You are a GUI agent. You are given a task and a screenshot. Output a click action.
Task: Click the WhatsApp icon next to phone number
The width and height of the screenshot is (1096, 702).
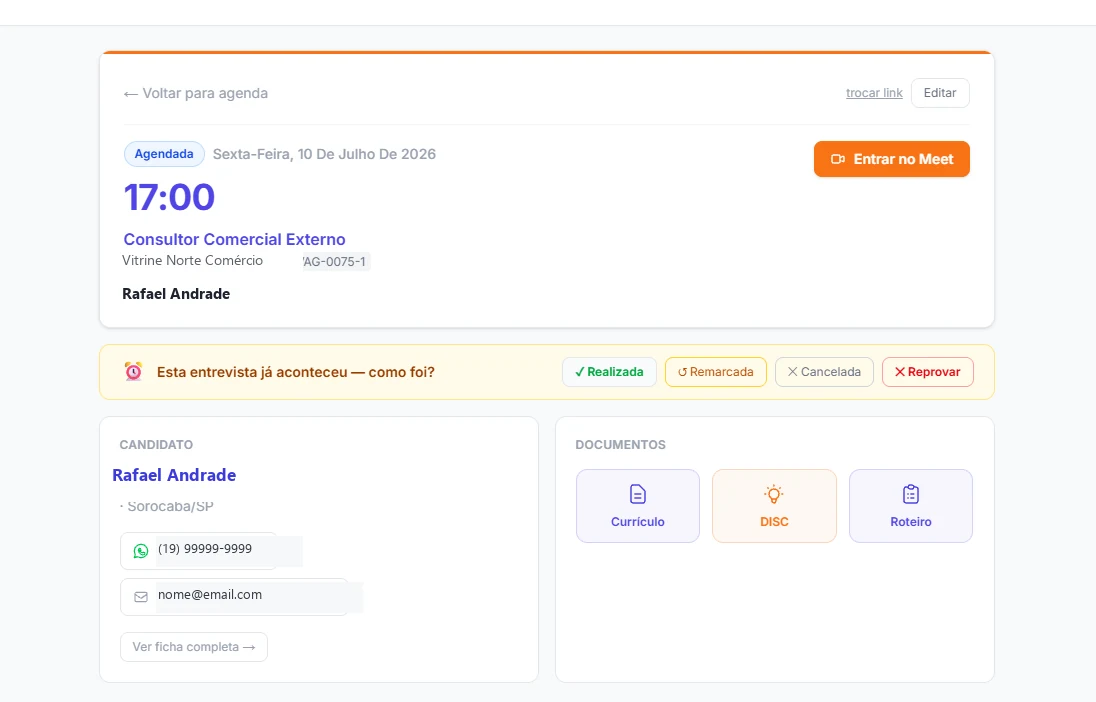pyautogui.click(x=141, y=551)
